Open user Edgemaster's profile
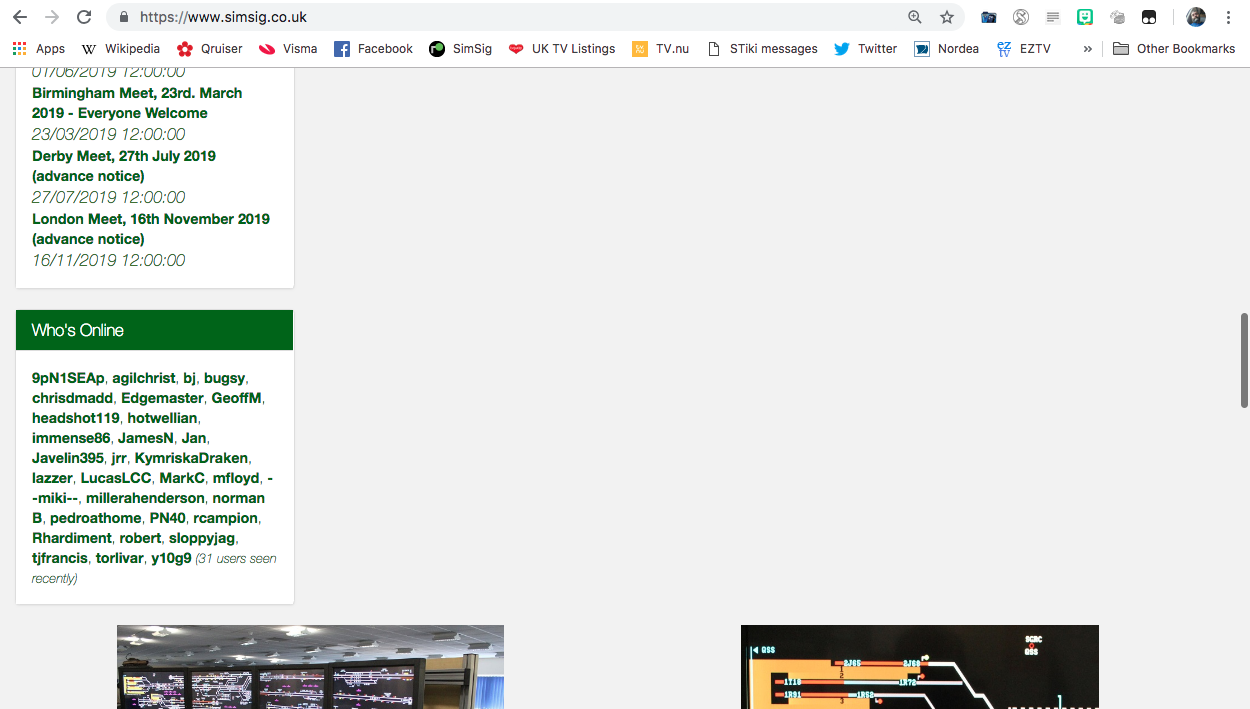The height and width of the screenshot is (709, 1250). tap(162, 398)
